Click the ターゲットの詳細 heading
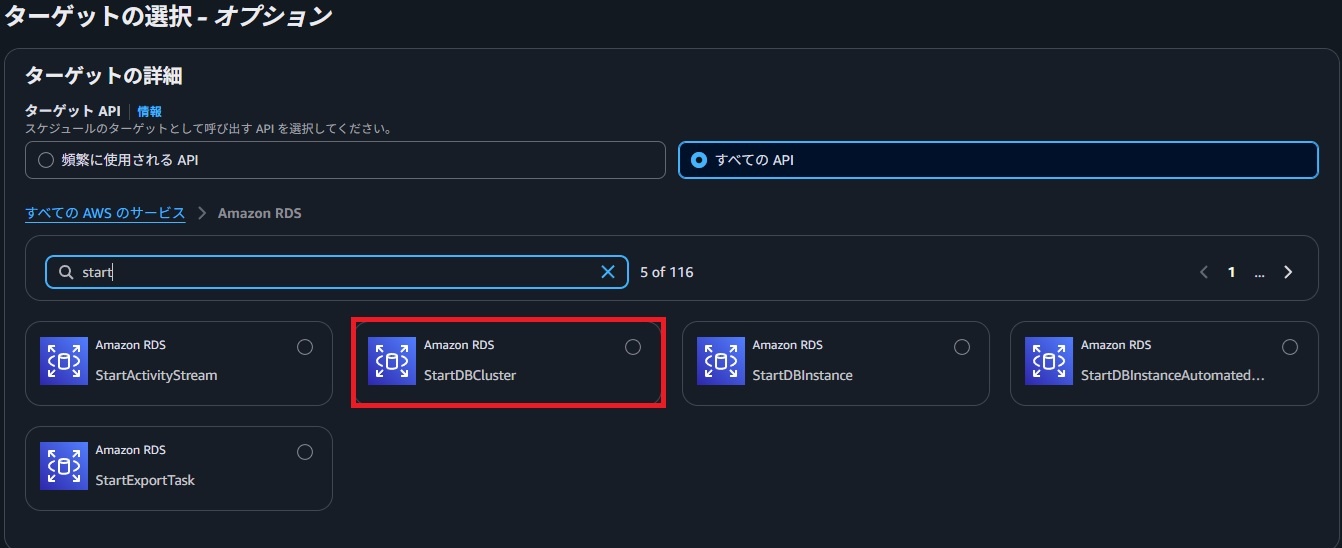1342x548 pixels. click(103, 76)
